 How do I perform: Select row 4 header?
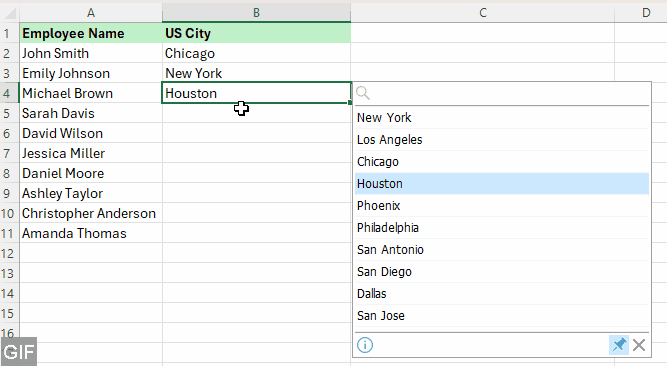9,93
